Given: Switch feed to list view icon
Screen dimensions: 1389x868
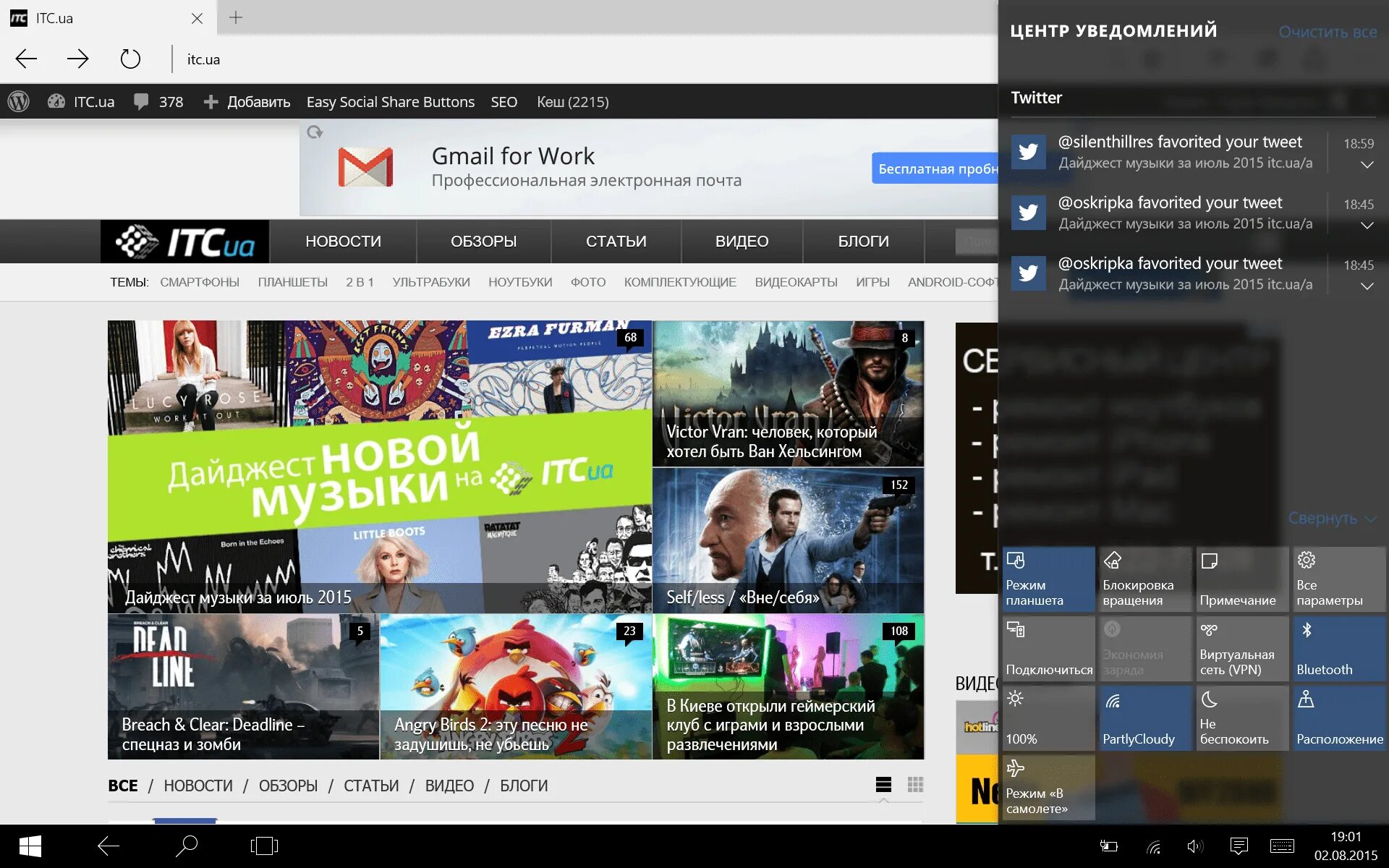Looking at the screenshot, I should [x=883, y=785].
